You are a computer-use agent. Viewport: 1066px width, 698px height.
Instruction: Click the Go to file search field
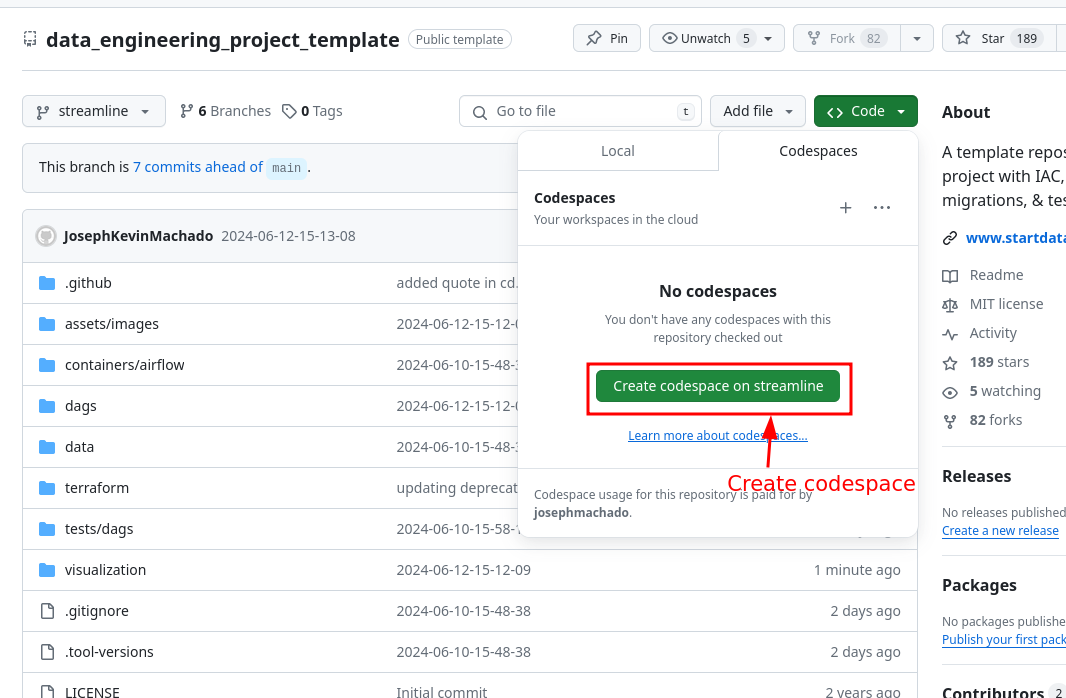click(580, 111)
